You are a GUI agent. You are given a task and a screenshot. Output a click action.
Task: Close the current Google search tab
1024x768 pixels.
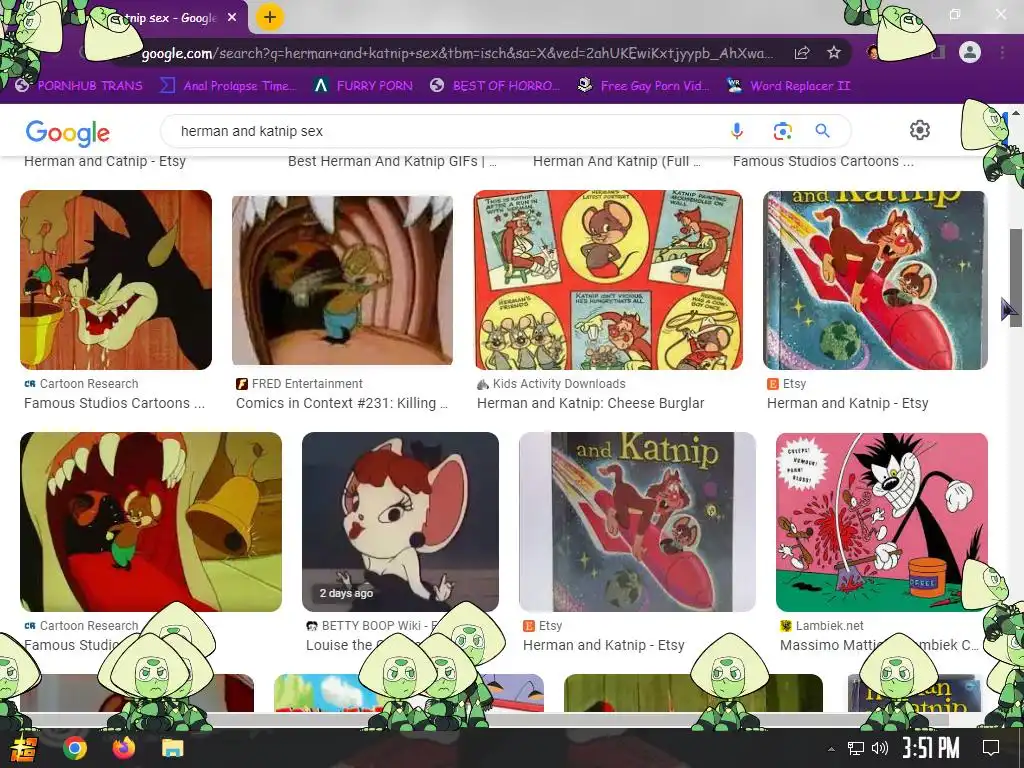coord(232,18)
